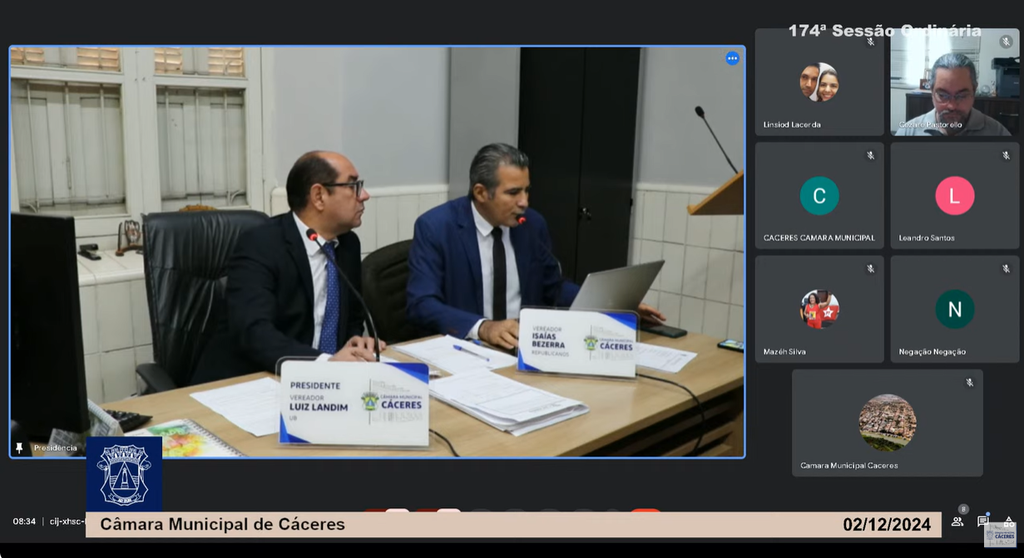Open more options on the main video
The height and width of the screenshot is (558, 1024).
[732, 59]
